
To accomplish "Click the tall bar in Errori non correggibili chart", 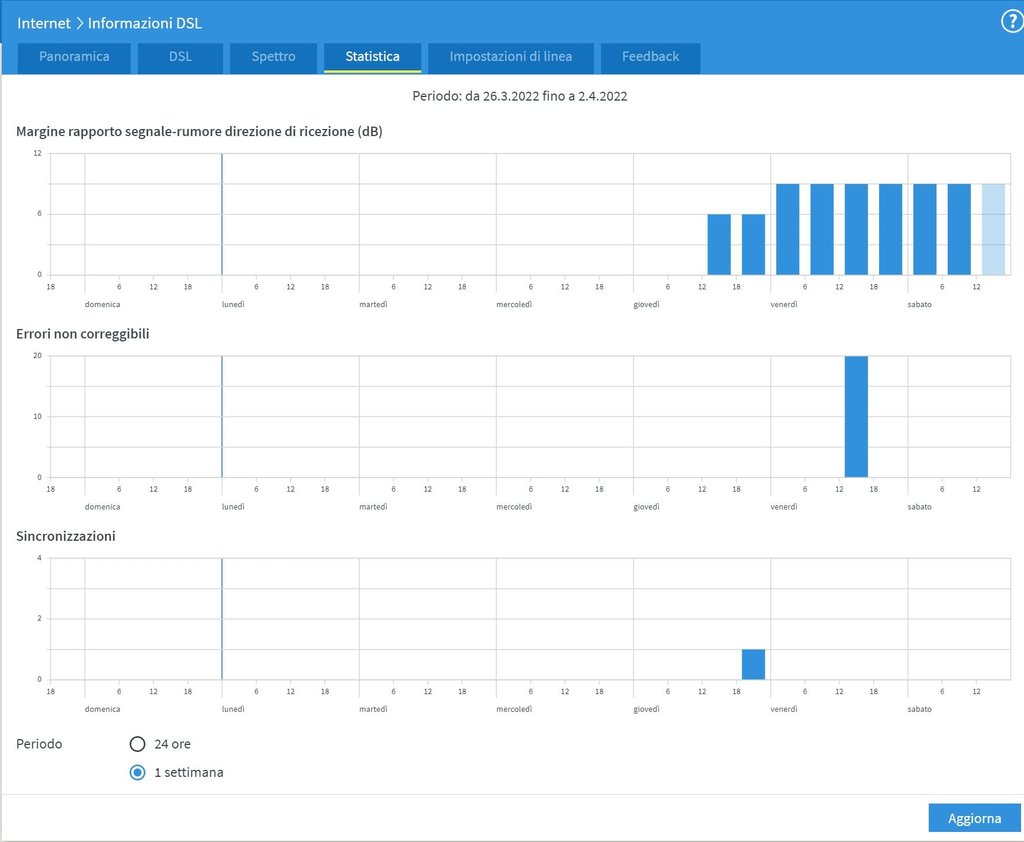I will pos(856,417).
